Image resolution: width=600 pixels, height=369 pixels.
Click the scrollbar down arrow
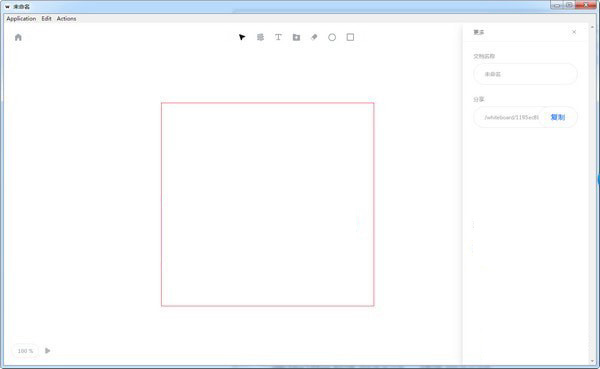(x=593, y=361)
